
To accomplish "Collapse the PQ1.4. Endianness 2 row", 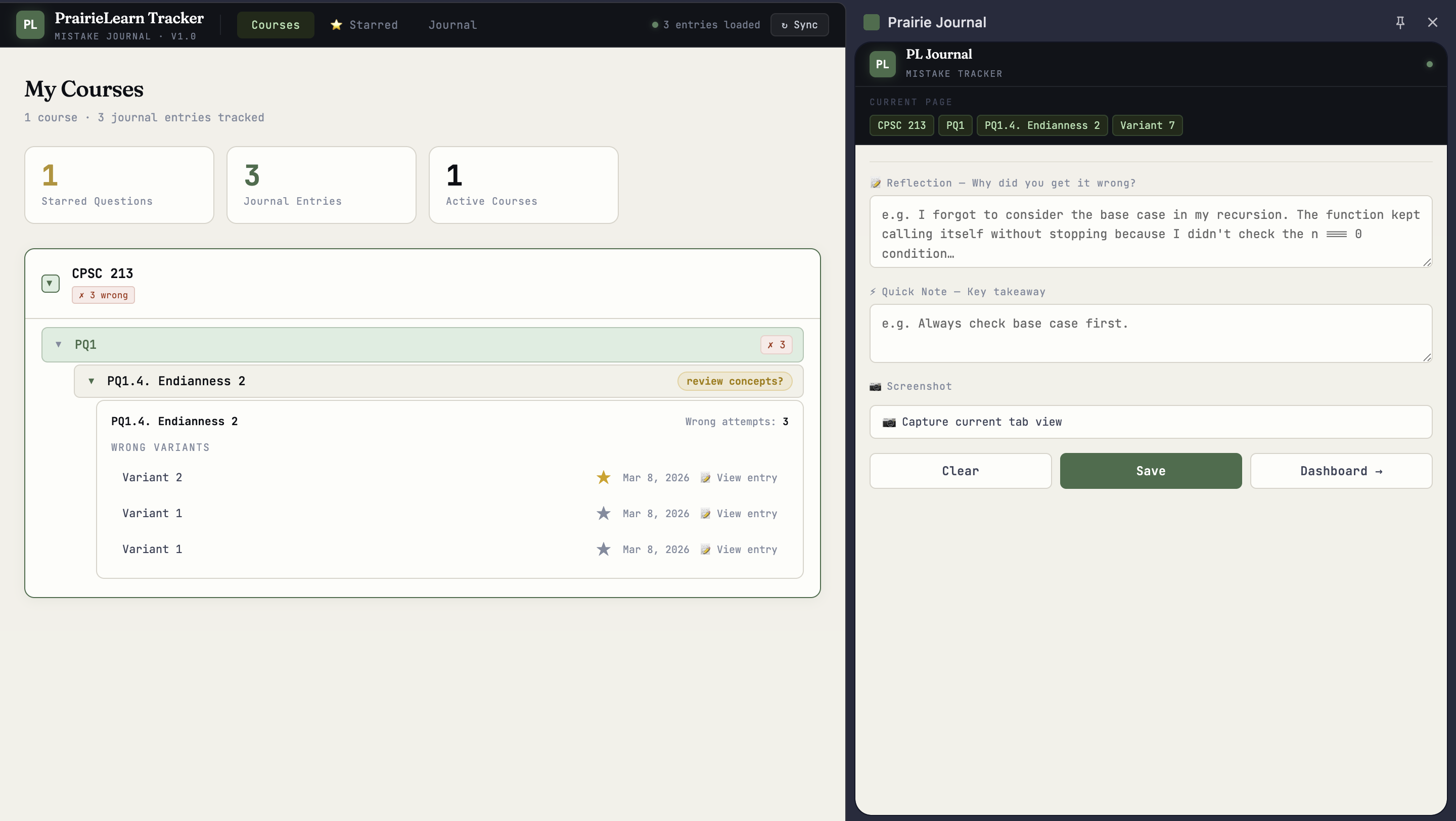I will (91, 381).
